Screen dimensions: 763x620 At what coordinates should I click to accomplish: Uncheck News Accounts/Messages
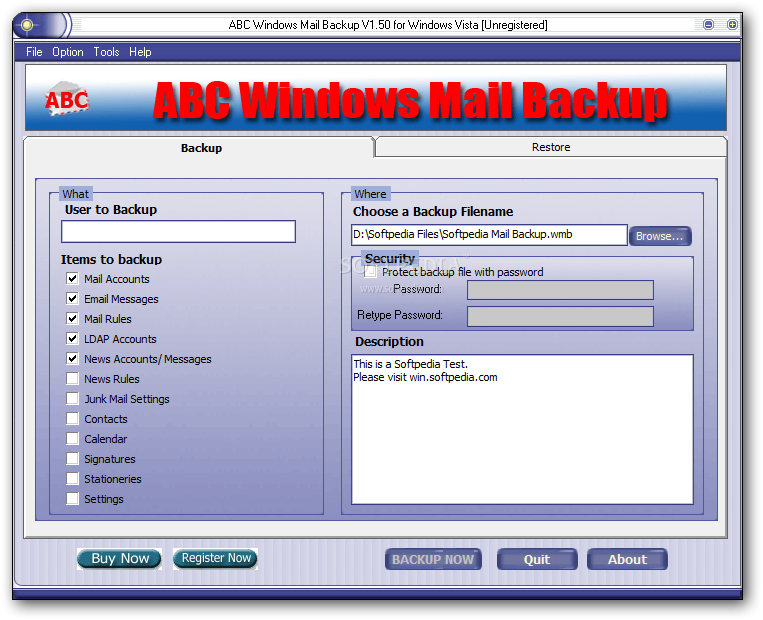(73, 359)
